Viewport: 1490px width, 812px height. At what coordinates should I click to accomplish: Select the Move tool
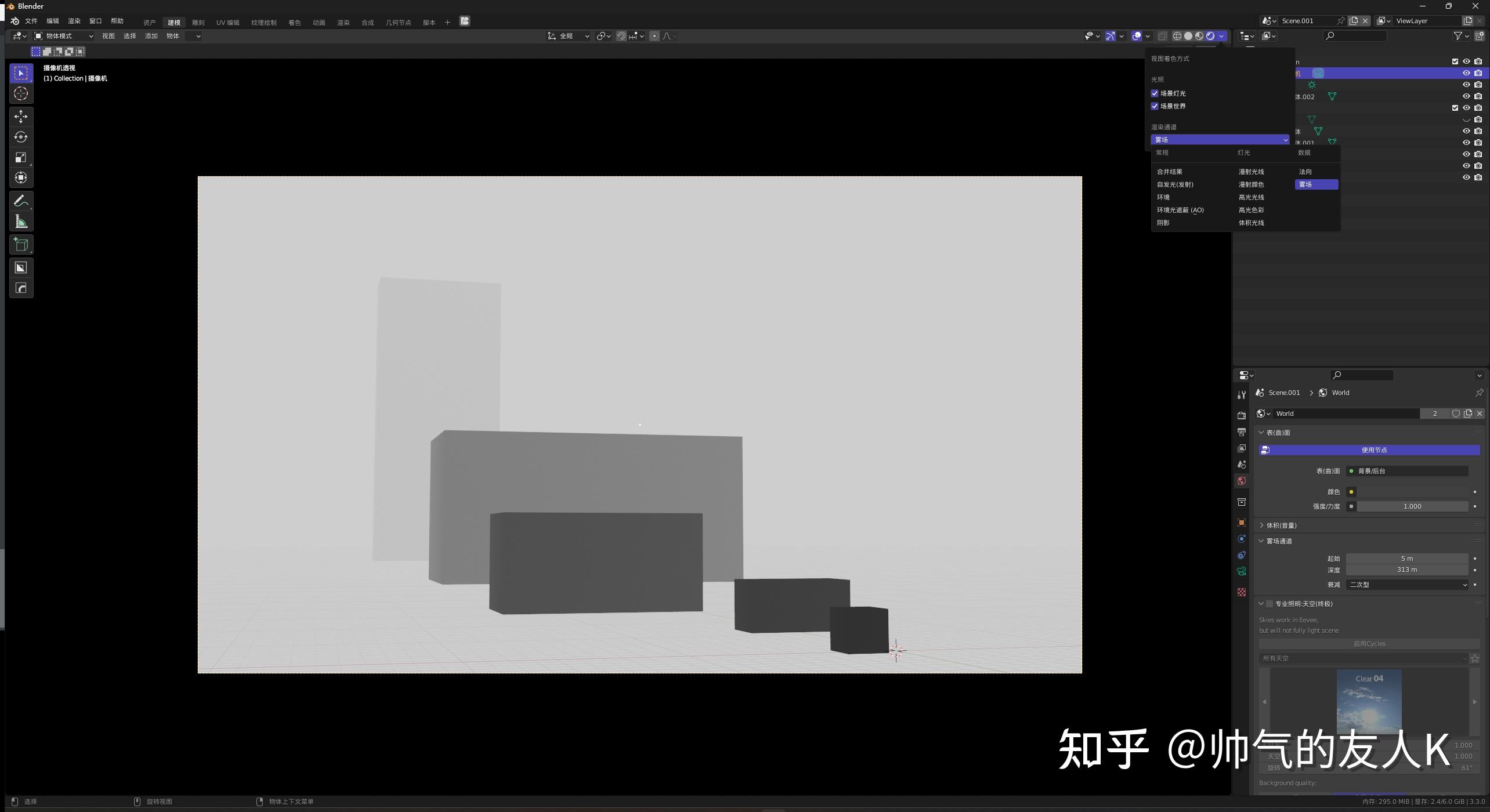(21, 117)
